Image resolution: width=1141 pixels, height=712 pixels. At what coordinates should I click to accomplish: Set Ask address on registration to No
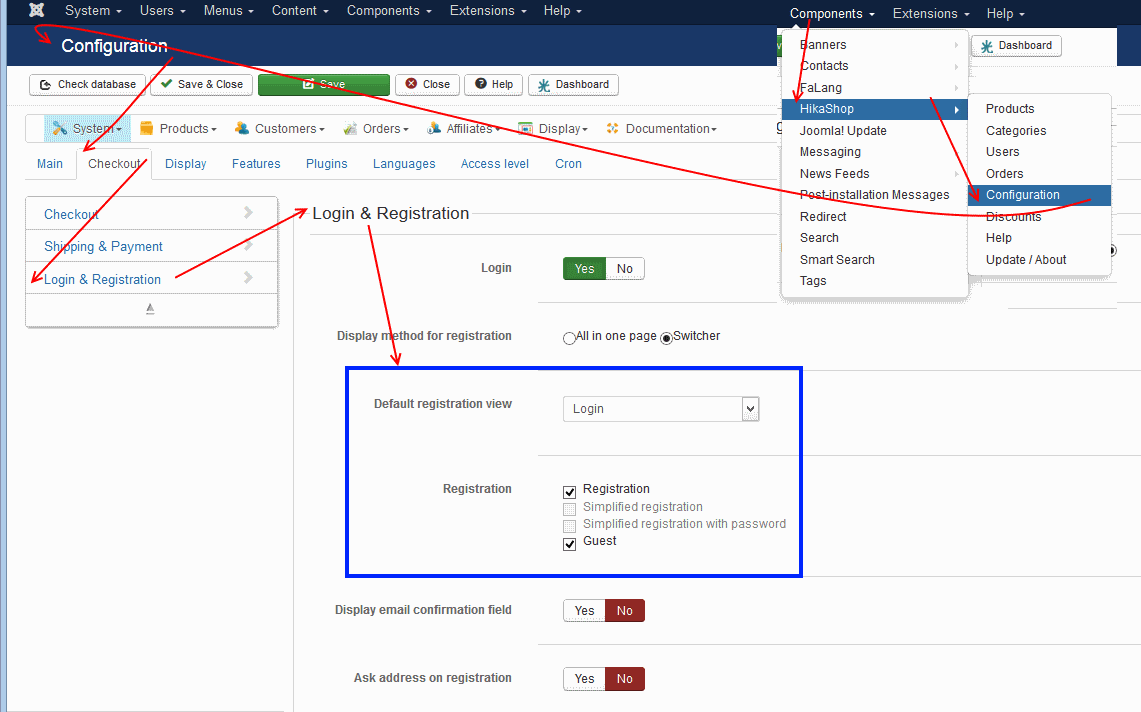click(x=624, y=679)
